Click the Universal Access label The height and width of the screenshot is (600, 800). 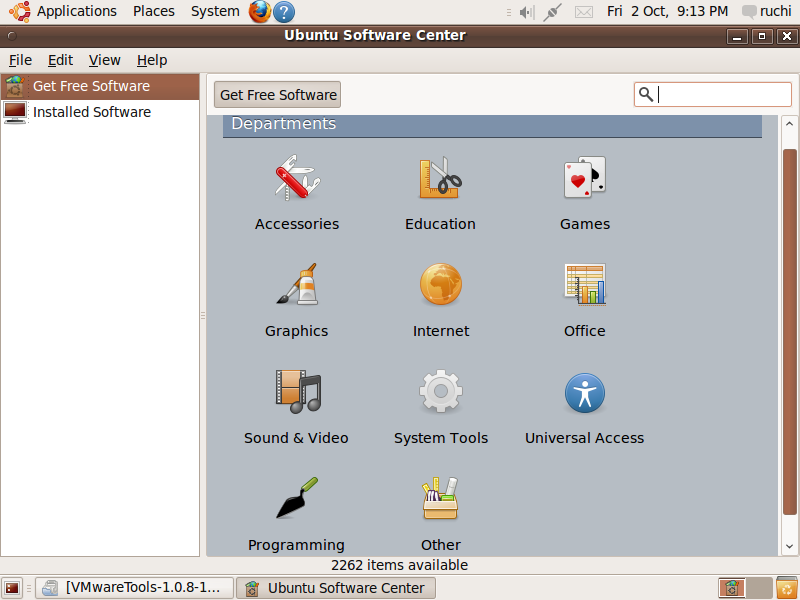pyautogui.click(x=585, y=438)
